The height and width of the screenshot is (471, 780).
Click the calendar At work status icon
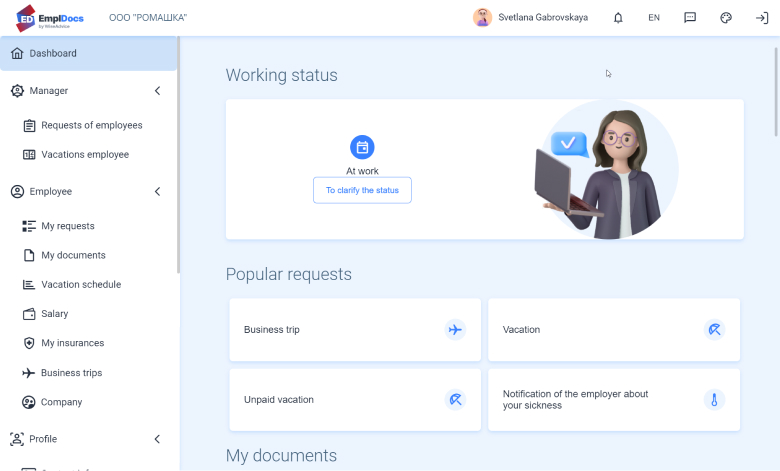pyautogui.click(x=362, y=147)
